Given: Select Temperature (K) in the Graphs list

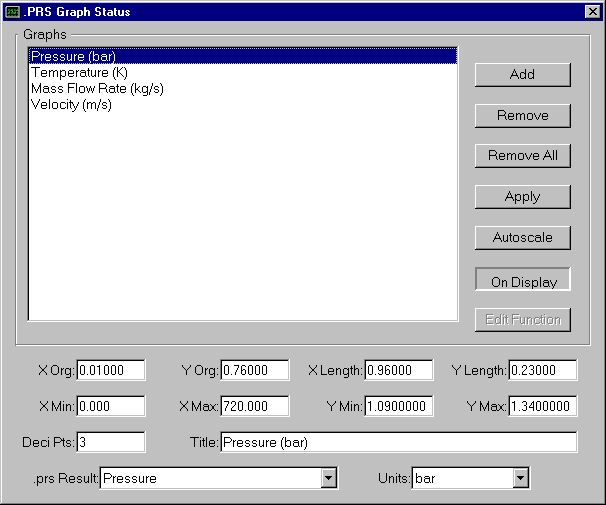Looking at the screenshot, I should [x=243, y=72].
